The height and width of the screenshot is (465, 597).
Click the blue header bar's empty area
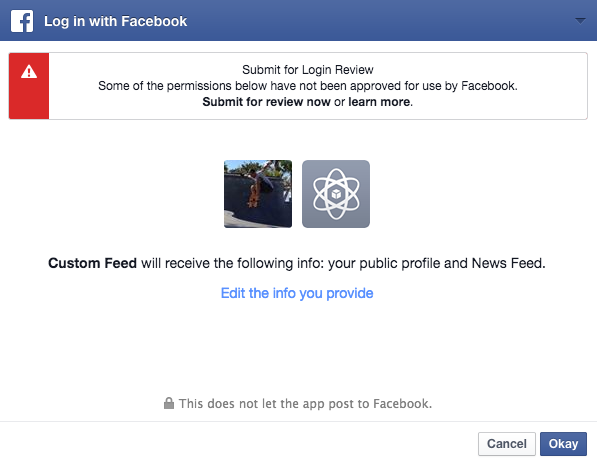[381, 21]
